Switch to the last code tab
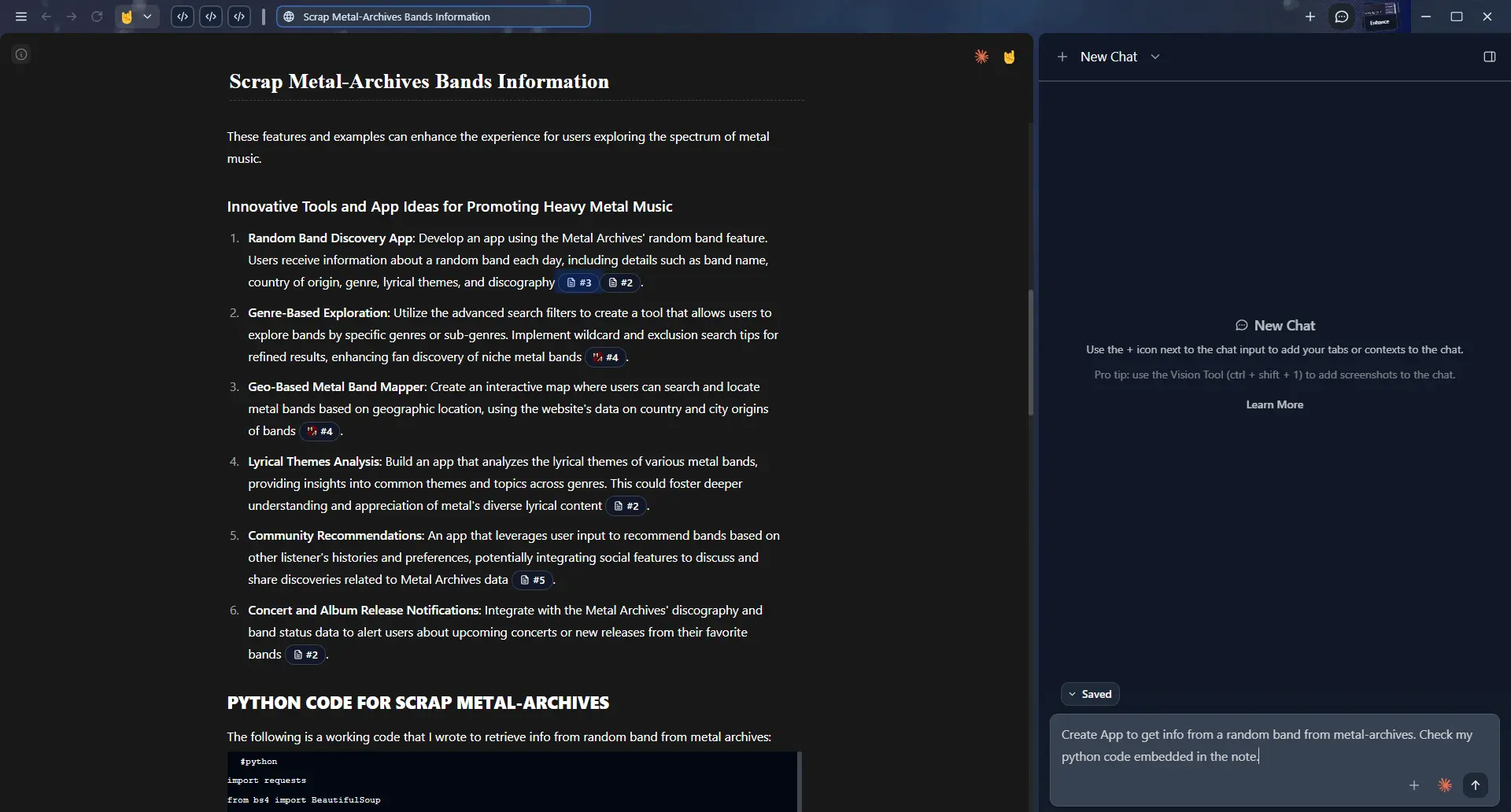Viewport: 1511px width, 812px height. coord(239,17)
